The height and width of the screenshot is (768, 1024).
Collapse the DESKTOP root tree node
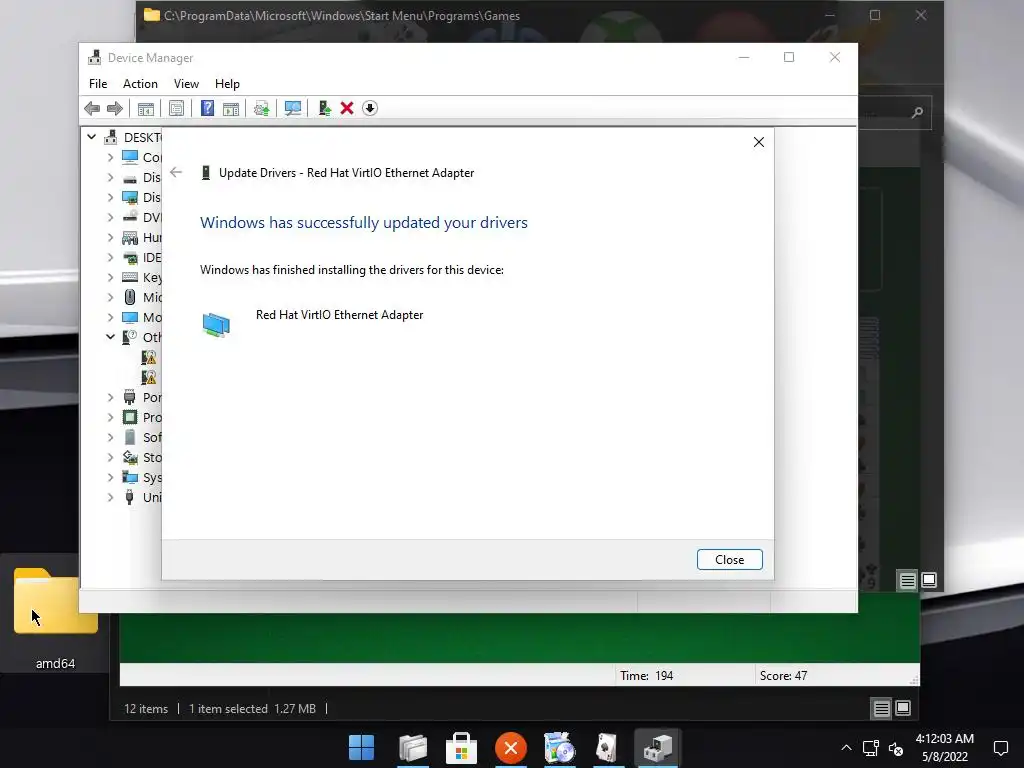click(x=91, y=137)
